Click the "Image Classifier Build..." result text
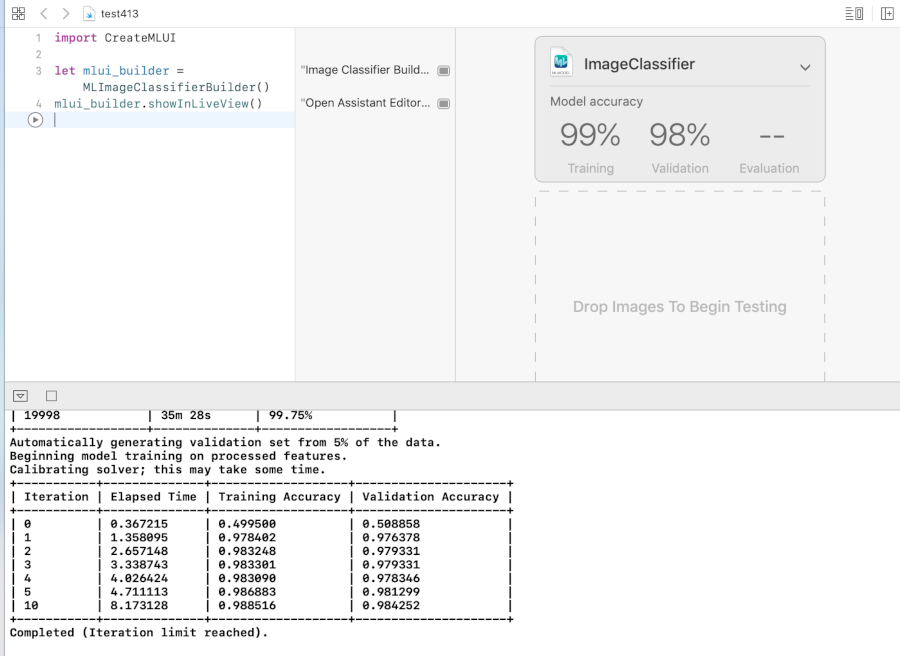The height and width of the screenshot is (656, 900). click(x=364, y=70)
